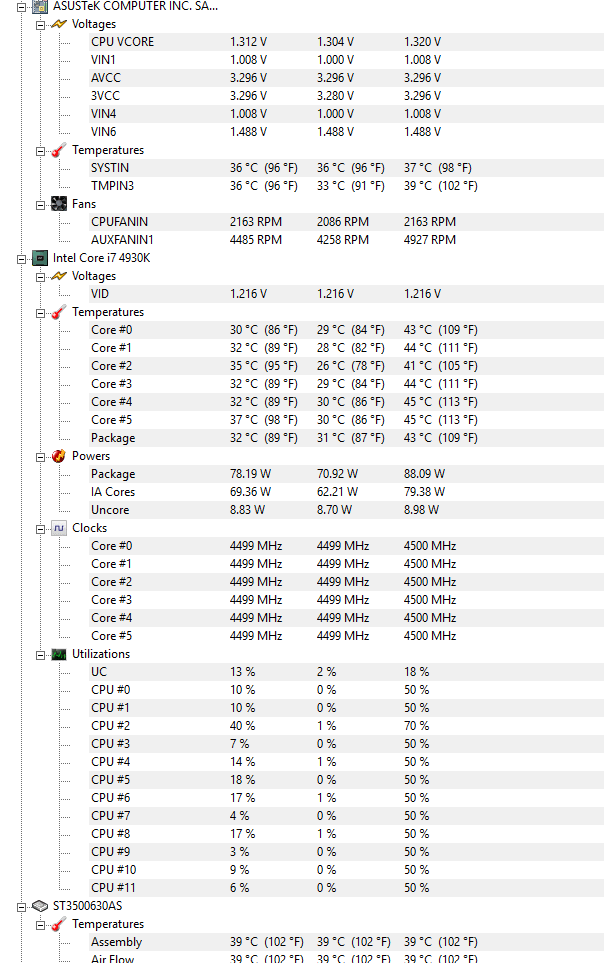Screen dimensions: 604x963
Task: Click the thermometer icon under ASUSTeK
Action: 59,150
